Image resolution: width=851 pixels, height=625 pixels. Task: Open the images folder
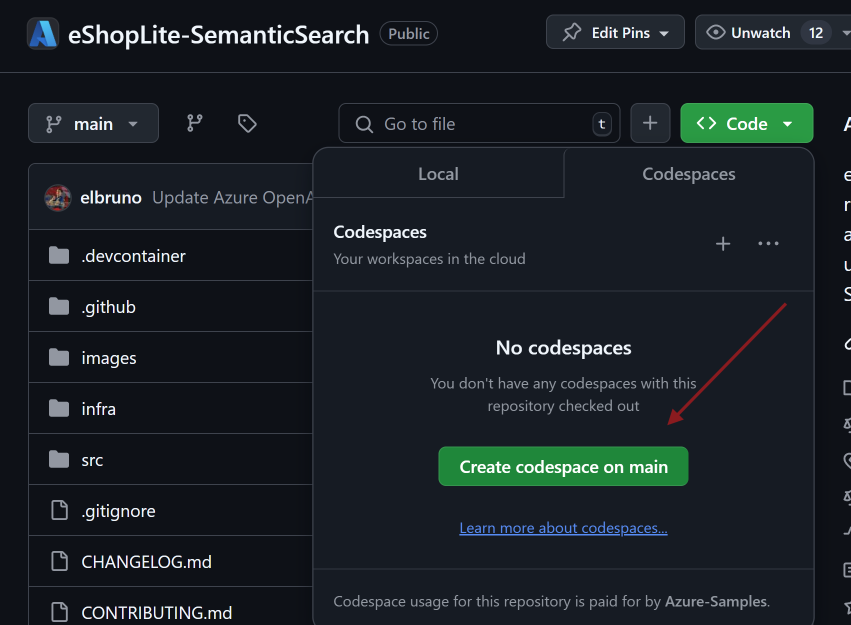click(109, 358)
